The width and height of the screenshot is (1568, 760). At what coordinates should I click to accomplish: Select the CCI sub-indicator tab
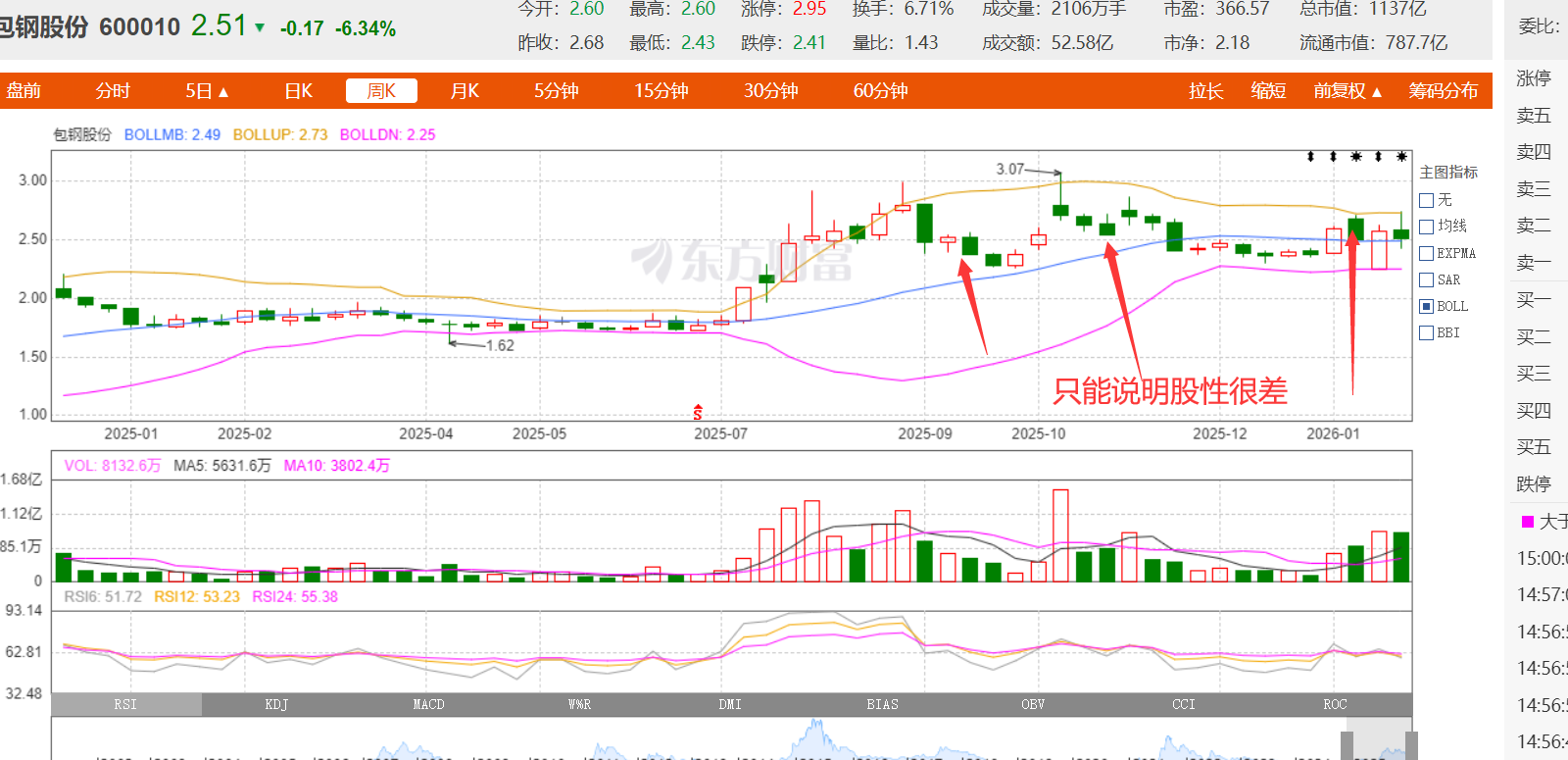(1184, 704)
